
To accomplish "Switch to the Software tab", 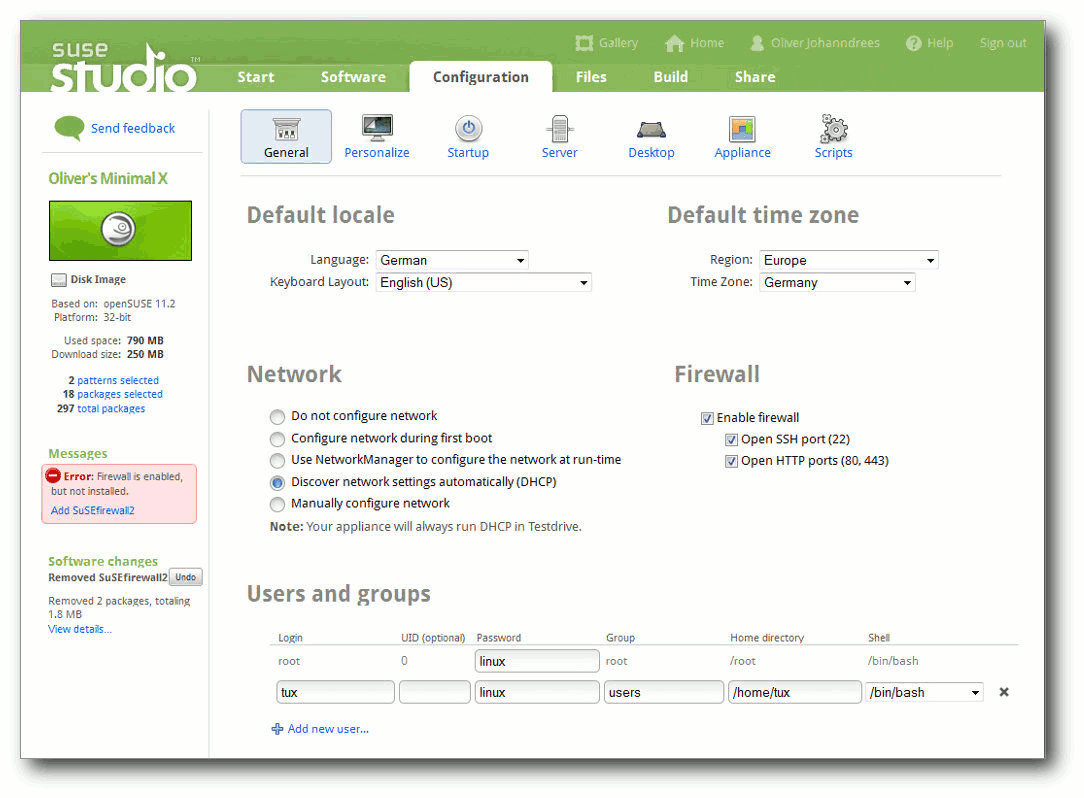I will coord(353,77).
